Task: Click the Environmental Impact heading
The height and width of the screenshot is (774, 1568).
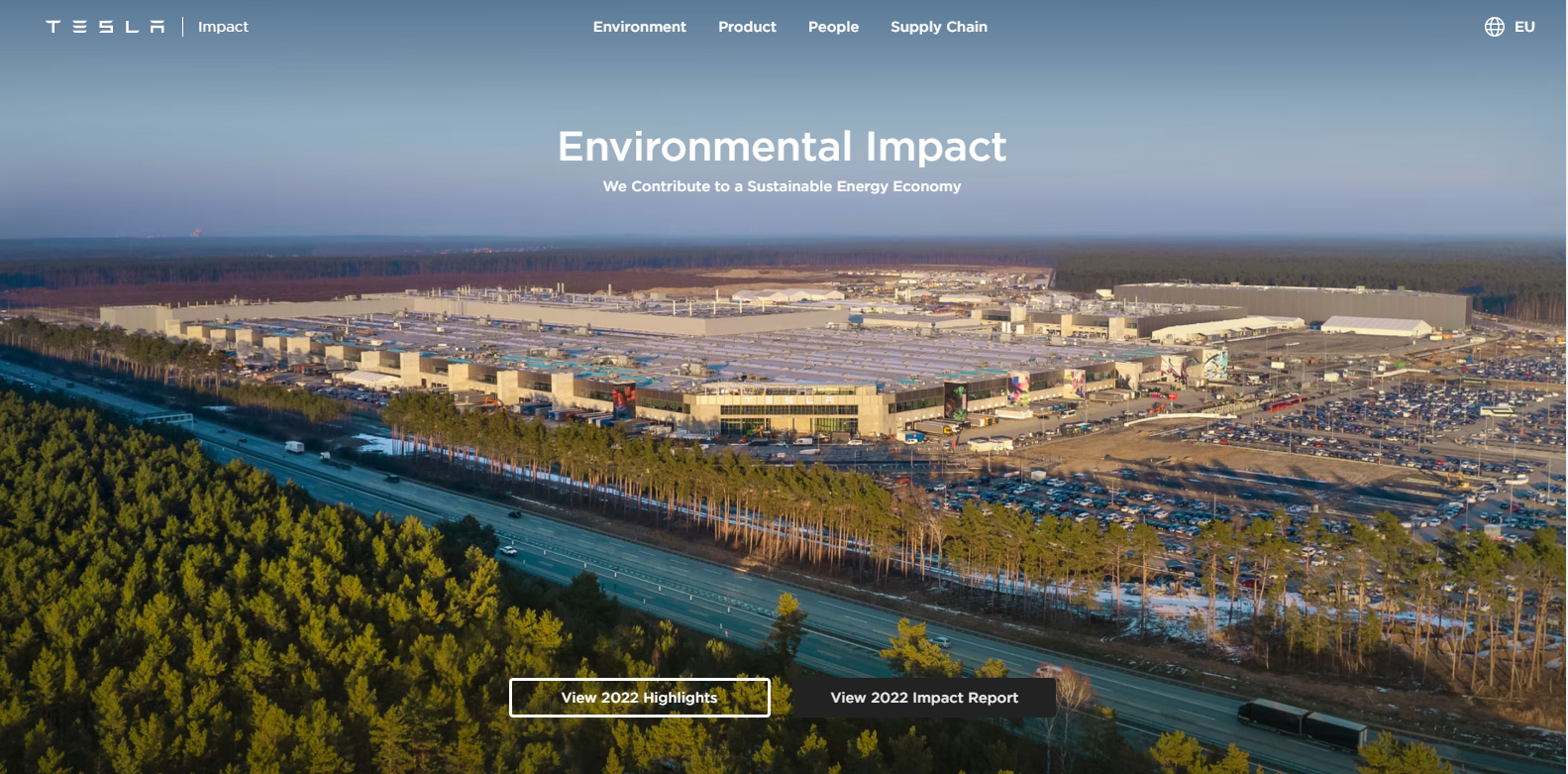Action: click(x=782, y=147)
